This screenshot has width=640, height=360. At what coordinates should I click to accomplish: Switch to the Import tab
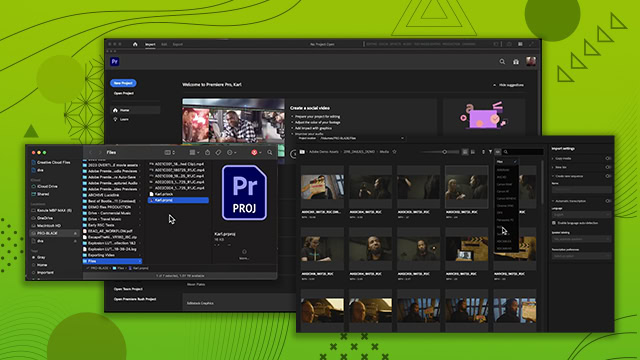point(150,44)
